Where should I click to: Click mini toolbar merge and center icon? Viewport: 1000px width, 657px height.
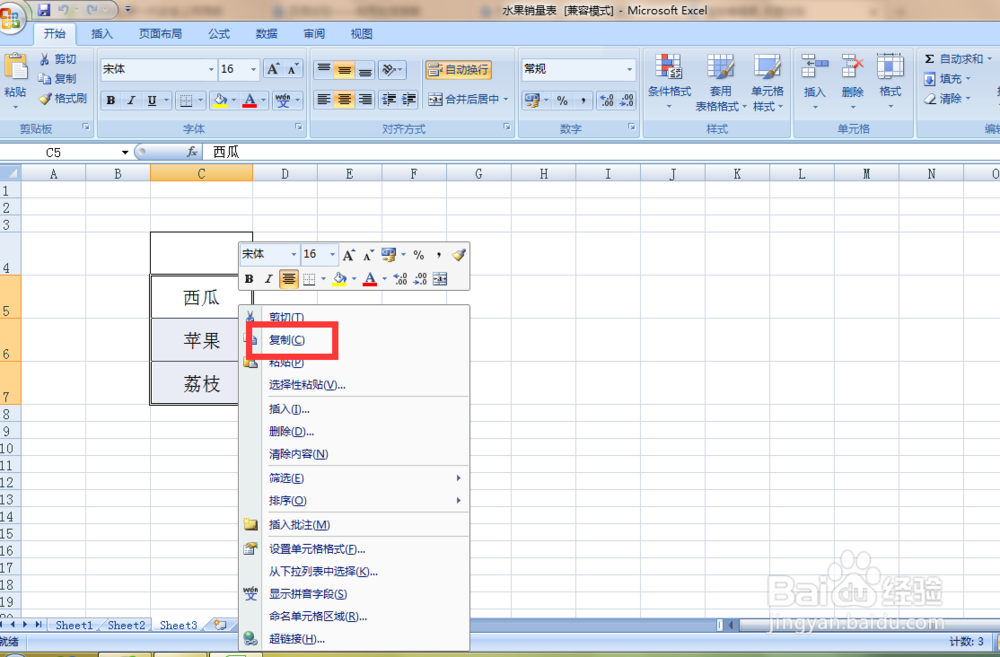[x=439, y=279]
